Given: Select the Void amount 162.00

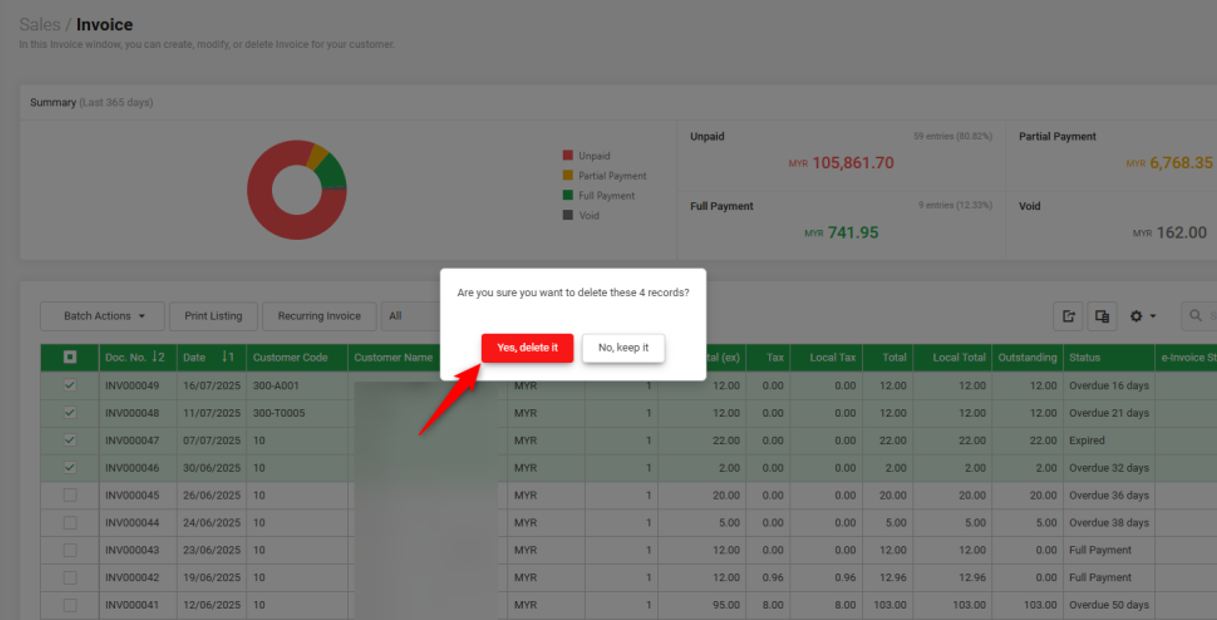Looking at the screenshot, I should pyautogui.click(x=1181, y=232).
